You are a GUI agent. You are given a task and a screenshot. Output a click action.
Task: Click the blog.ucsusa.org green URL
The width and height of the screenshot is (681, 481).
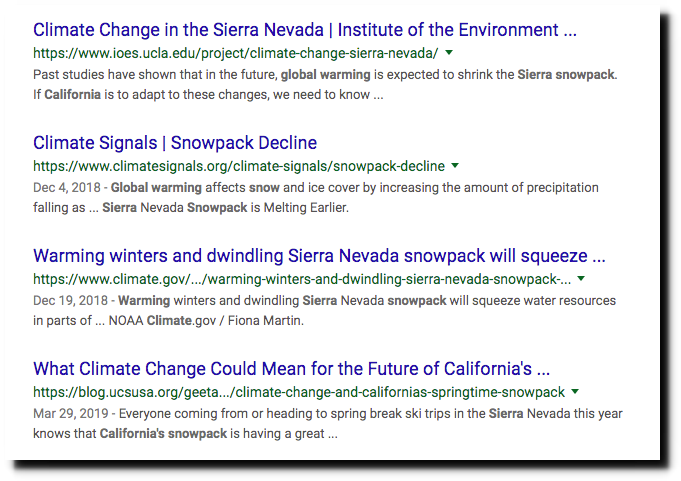[299, 392]
